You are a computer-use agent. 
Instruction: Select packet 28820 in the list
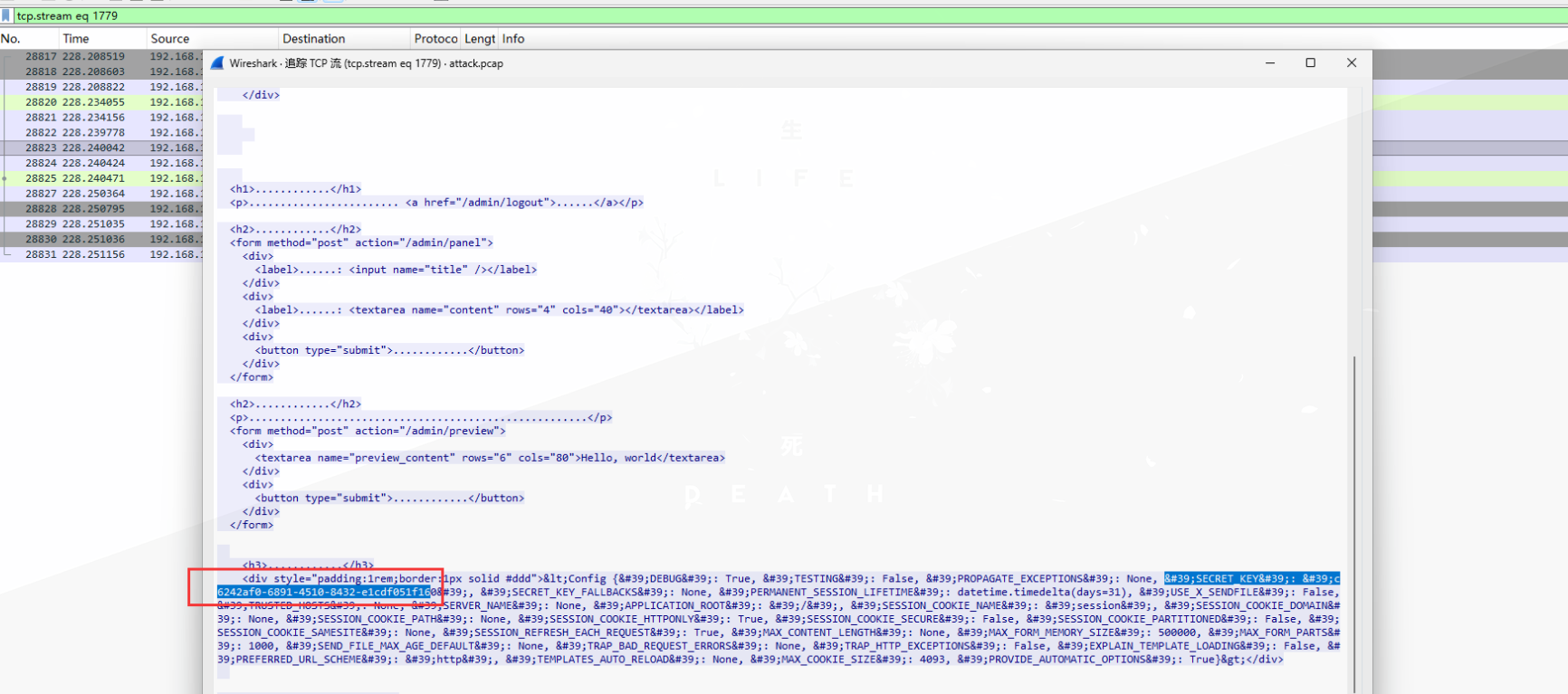coord(91,102)
